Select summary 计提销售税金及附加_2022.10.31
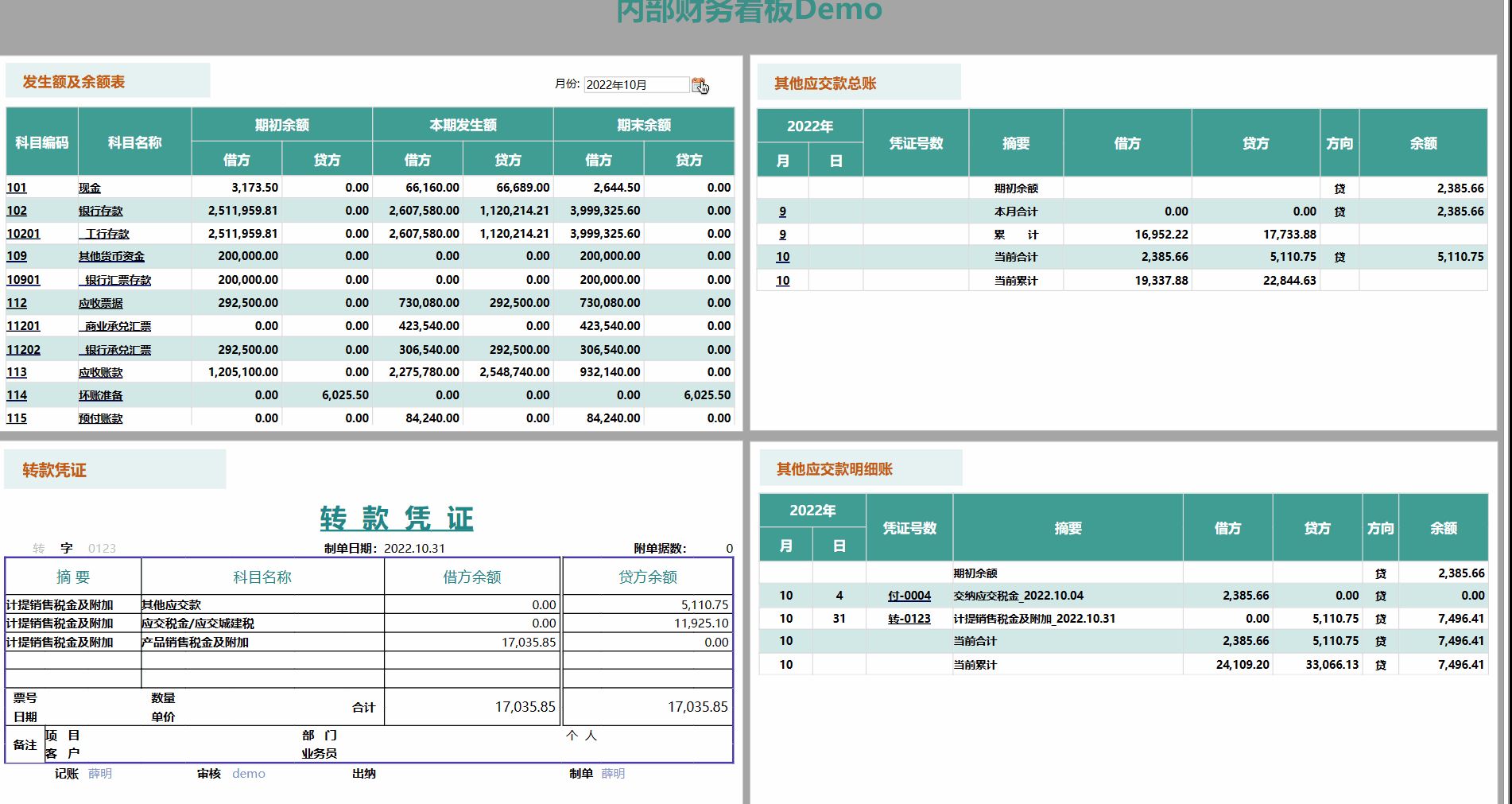 coord(1034,619)
